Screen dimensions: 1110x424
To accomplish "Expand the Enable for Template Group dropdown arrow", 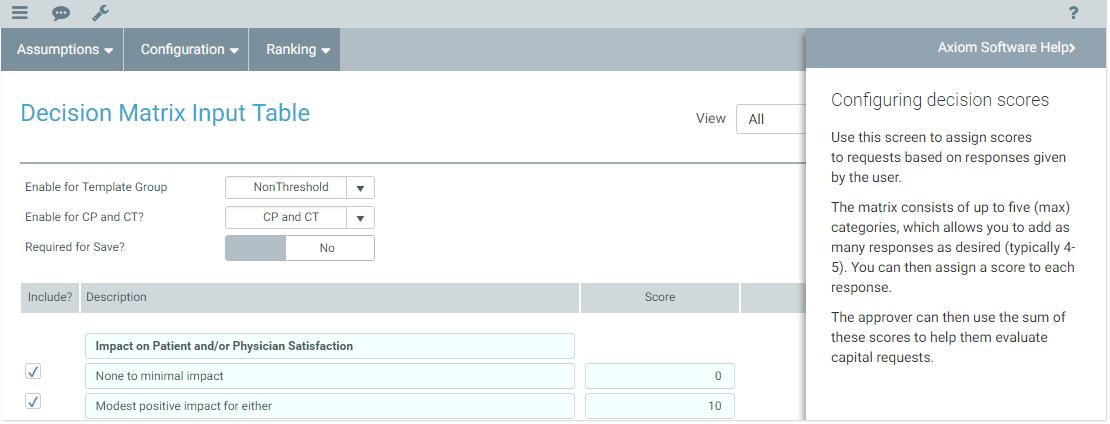I will 360,188.
